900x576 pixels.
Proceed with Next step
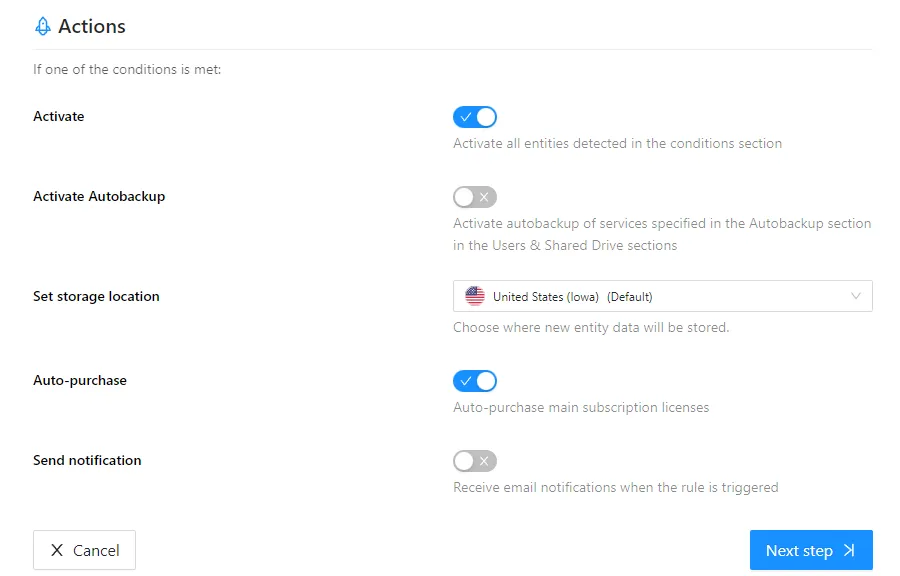coord(810,550)
